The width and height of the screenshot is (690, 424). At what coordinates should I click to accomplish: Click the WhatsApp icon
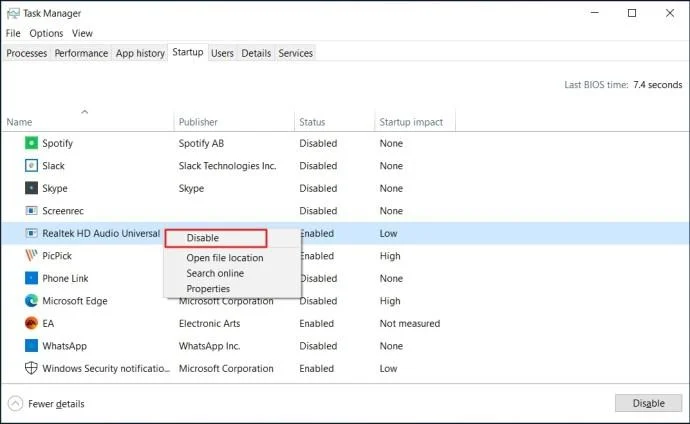(31, 346)
